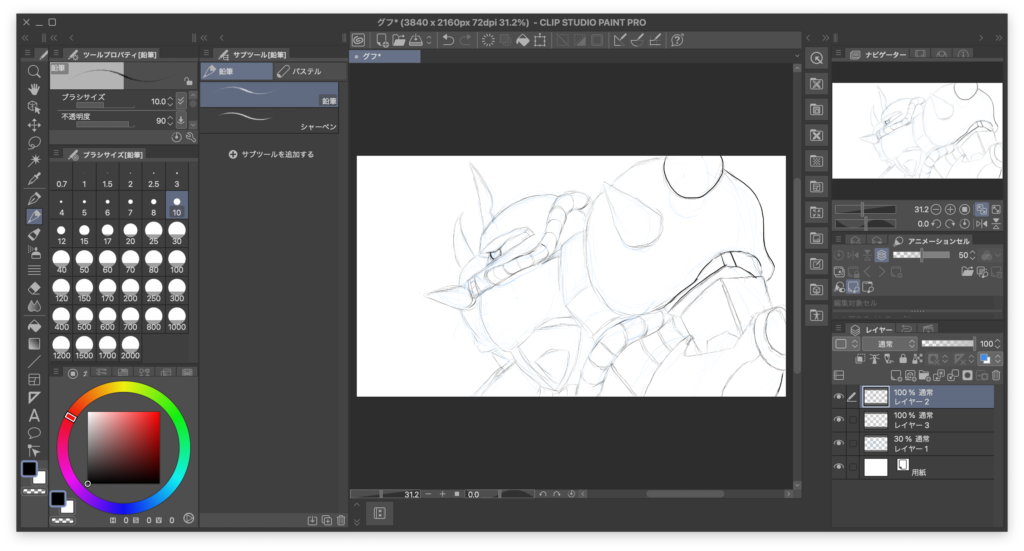Select the Lasso selection tool
This screenshot has width=1024, height=551.
34,143
